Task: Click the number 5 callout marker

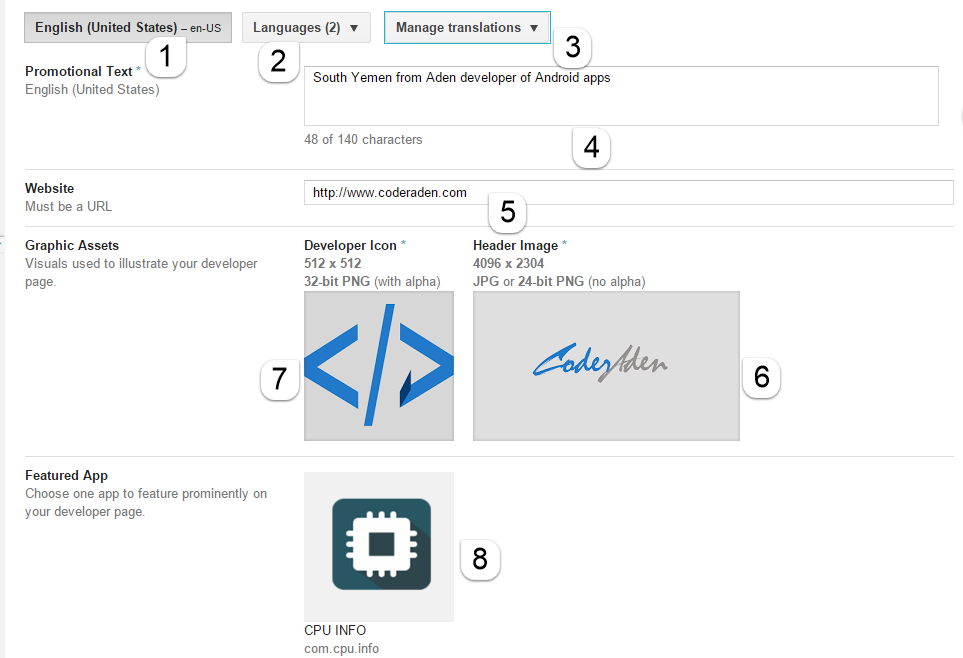Action: [507, 213]
